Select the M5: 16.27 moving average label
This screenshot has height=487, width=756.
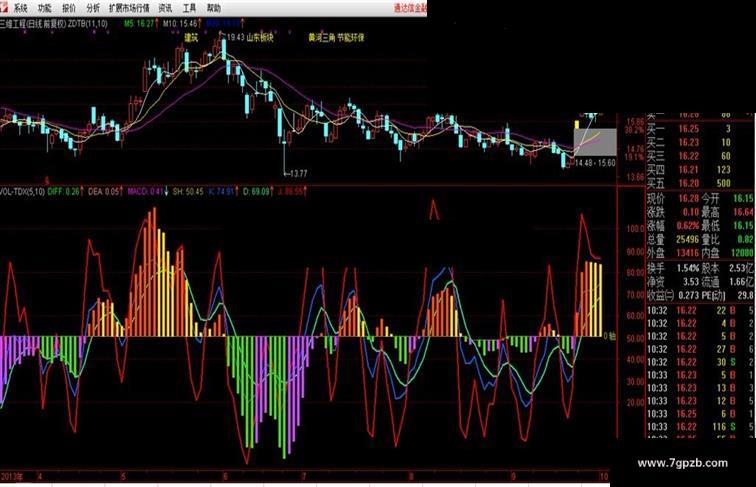click(139, 23)
